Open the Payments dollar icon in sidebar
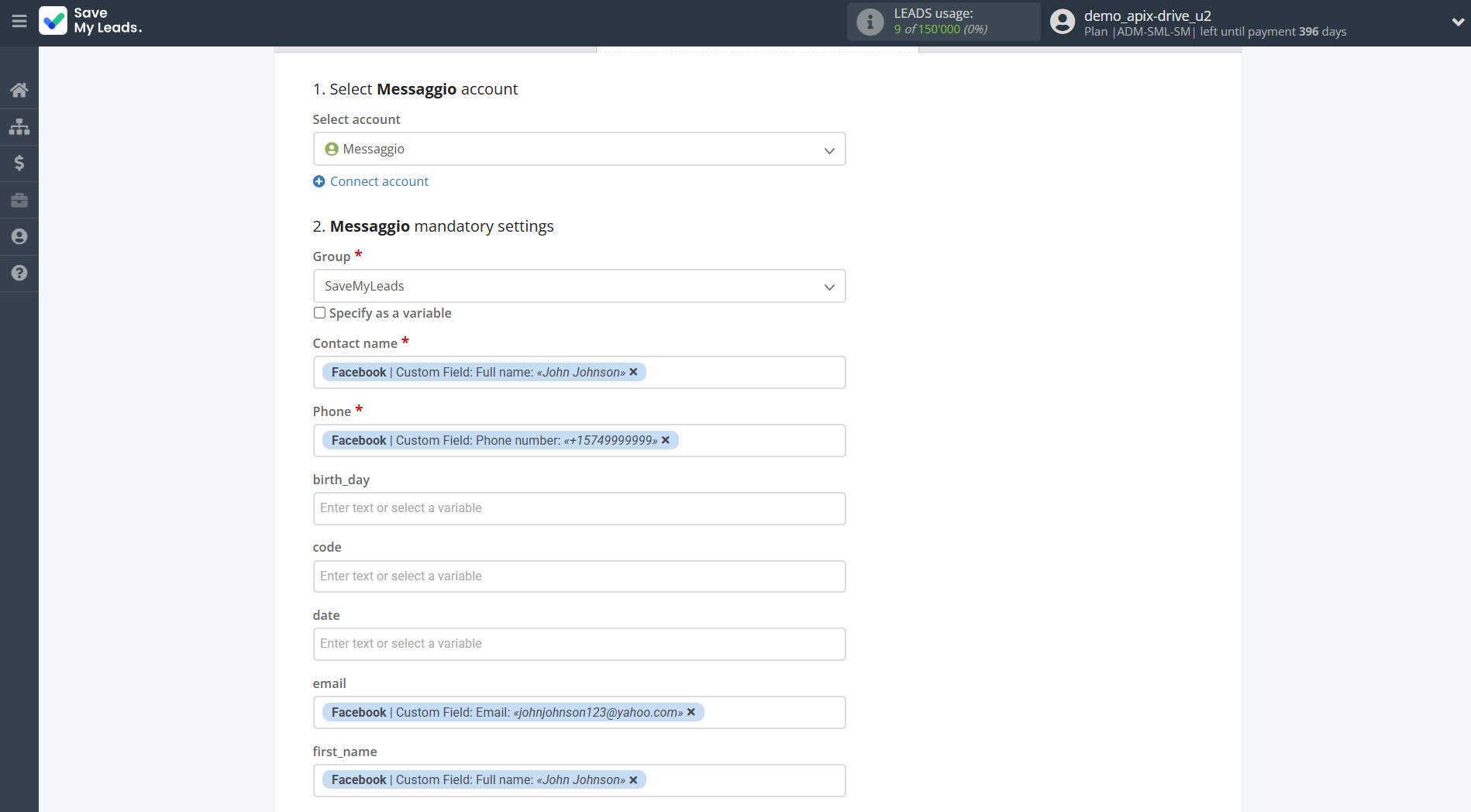1471x812 pixels. (19, 163)
